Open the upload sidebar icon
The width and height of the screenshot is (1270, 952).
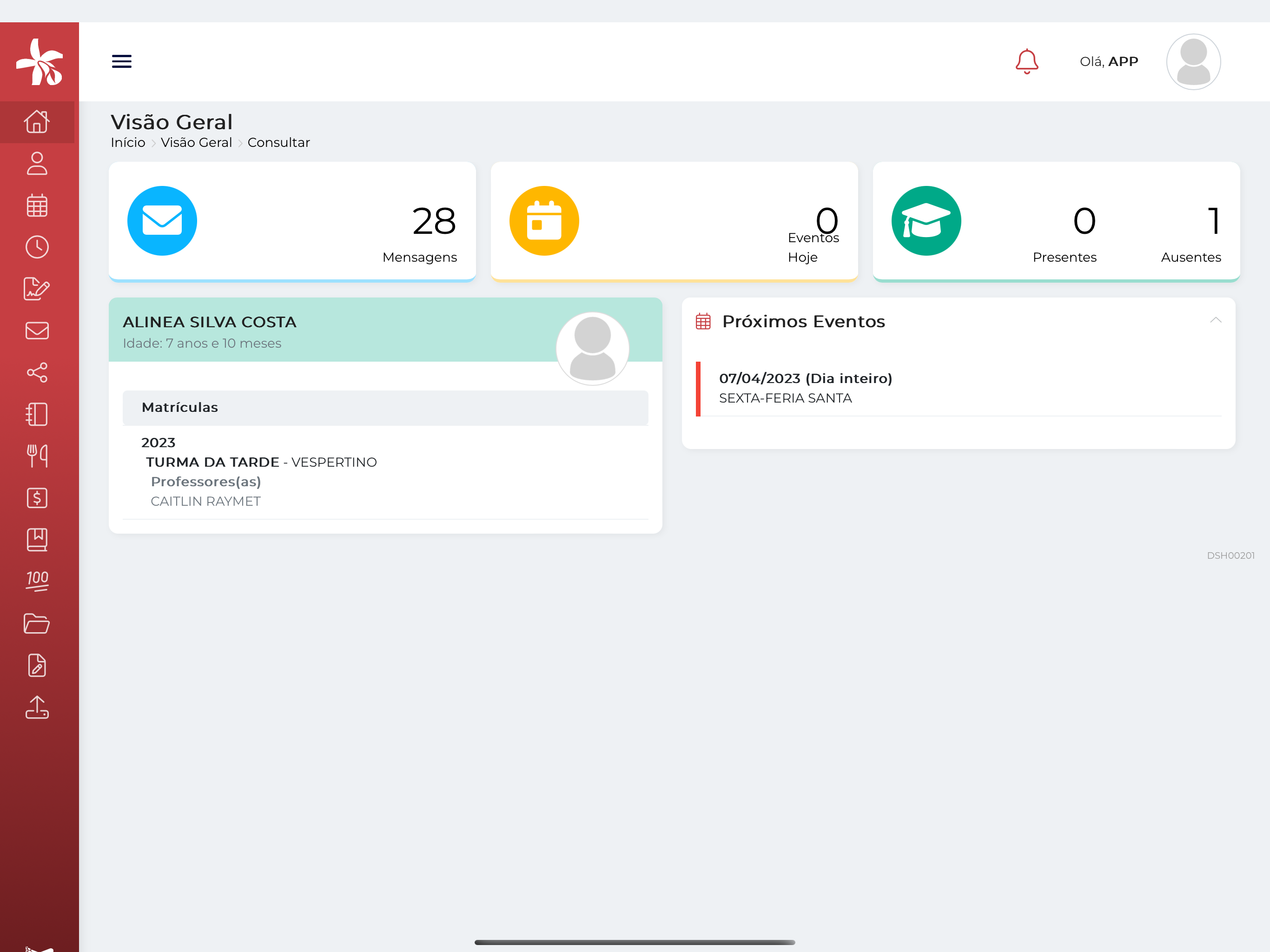[x=37, y=707]
